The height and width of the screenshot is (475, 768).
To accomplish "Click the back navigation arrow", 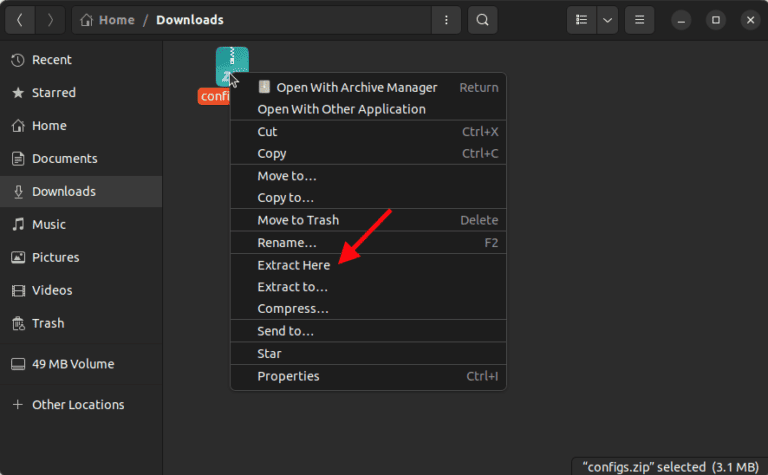I will 20,20.
